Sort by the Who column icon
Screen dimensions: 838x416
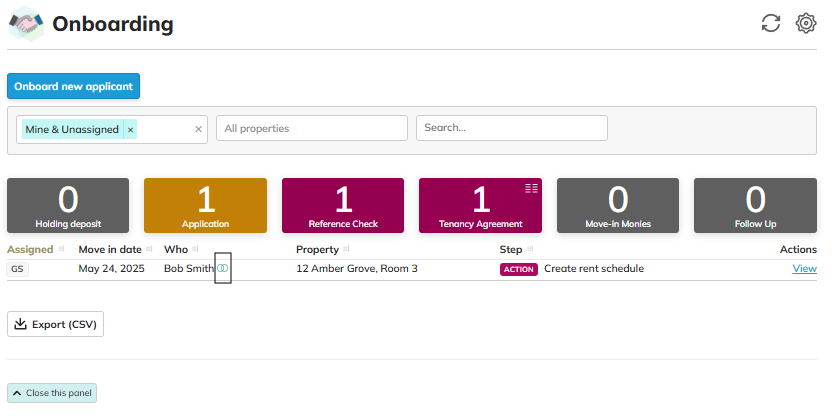tap(196, 249)
